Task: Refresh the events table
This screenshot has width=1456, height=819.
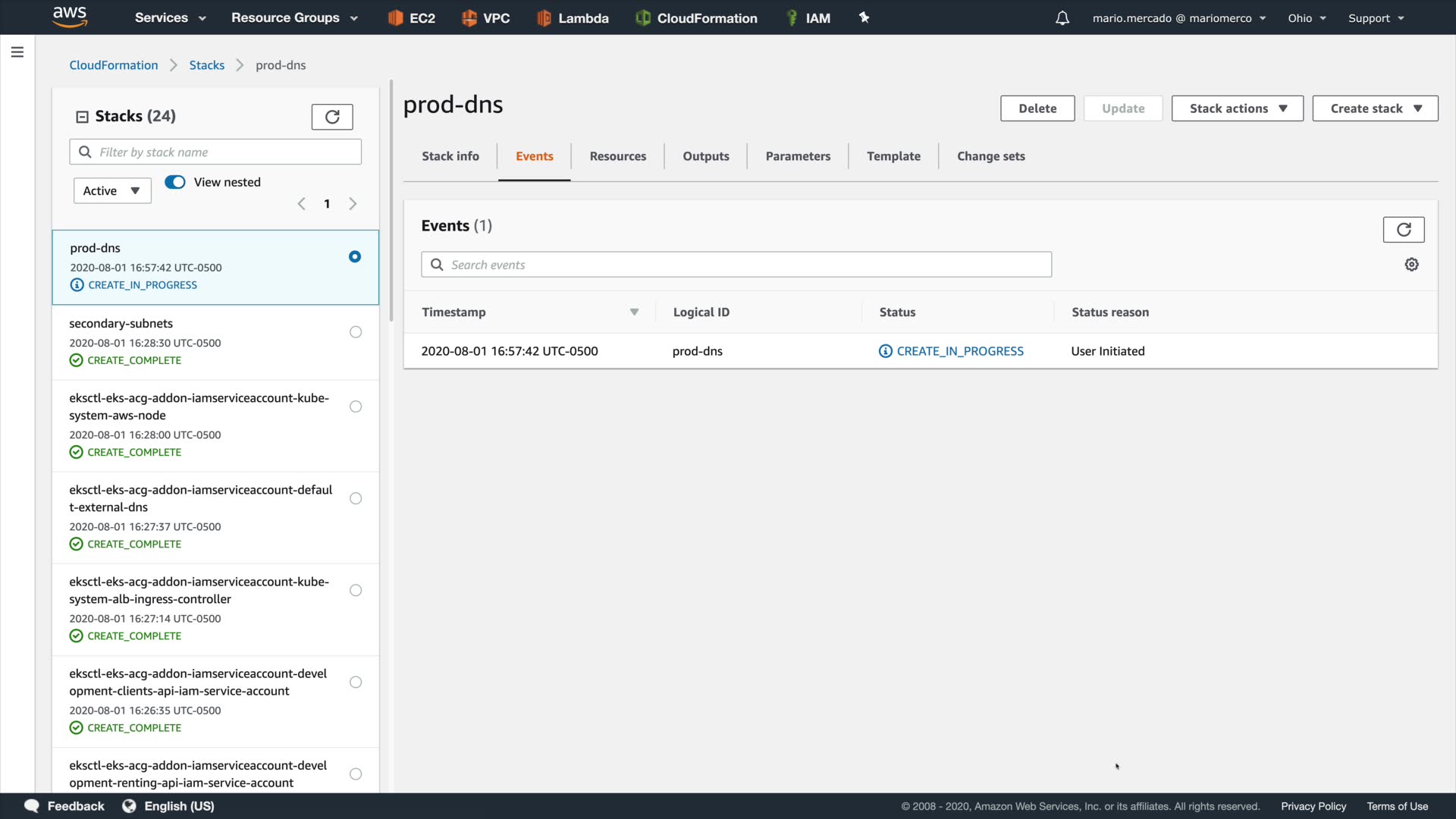Action: click(x=1404, y=230)
